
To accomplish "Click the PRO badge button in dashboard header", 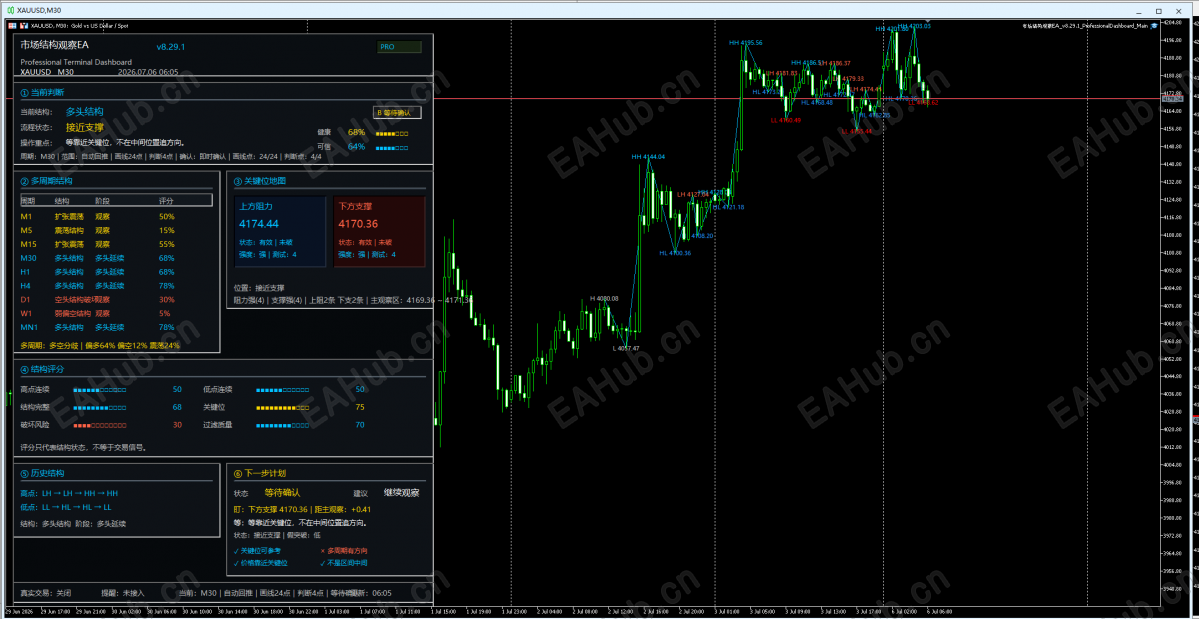I will click(399, 47).
